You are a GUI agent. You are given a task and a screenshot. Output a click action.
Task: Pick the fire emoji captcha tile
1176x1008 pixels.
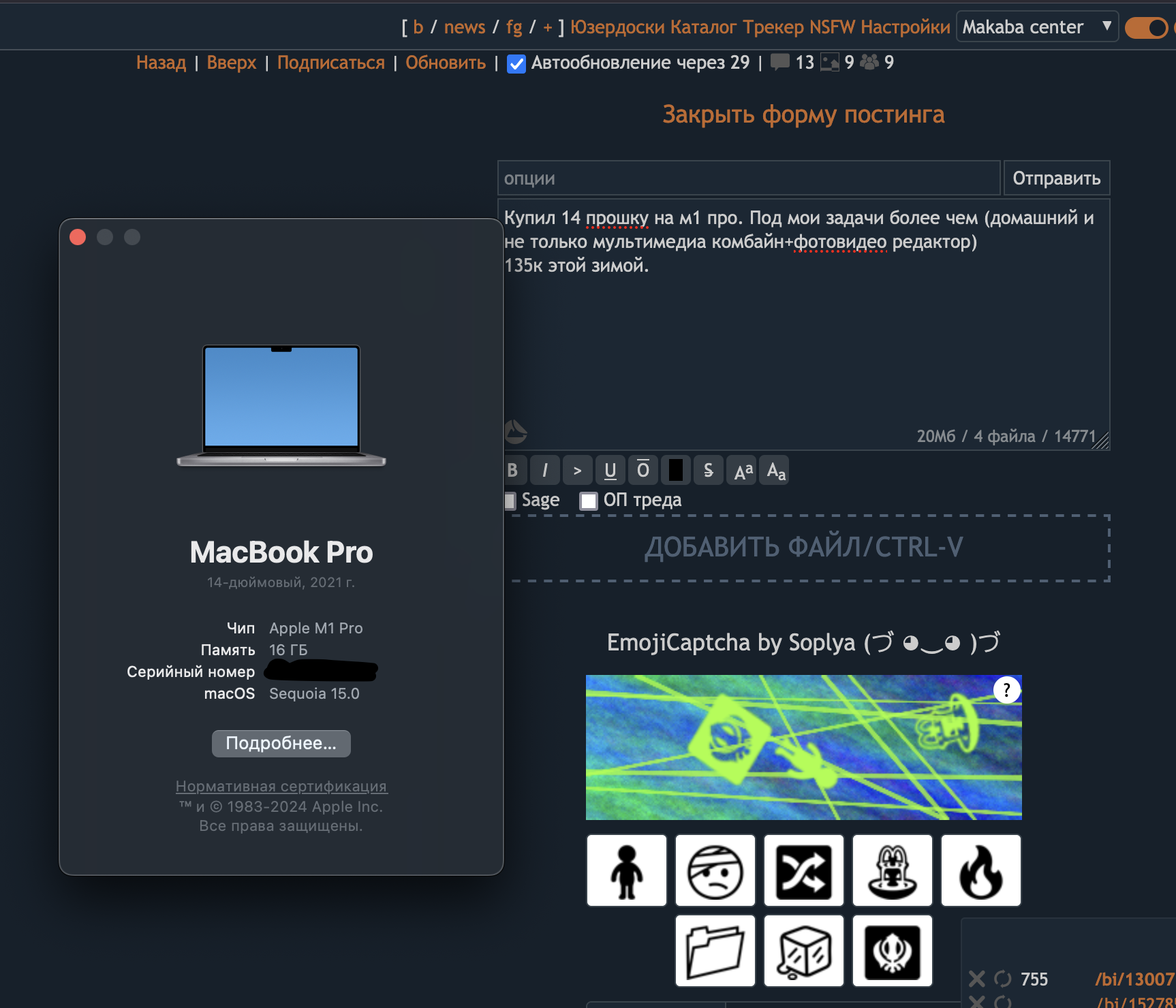[981, 870]
